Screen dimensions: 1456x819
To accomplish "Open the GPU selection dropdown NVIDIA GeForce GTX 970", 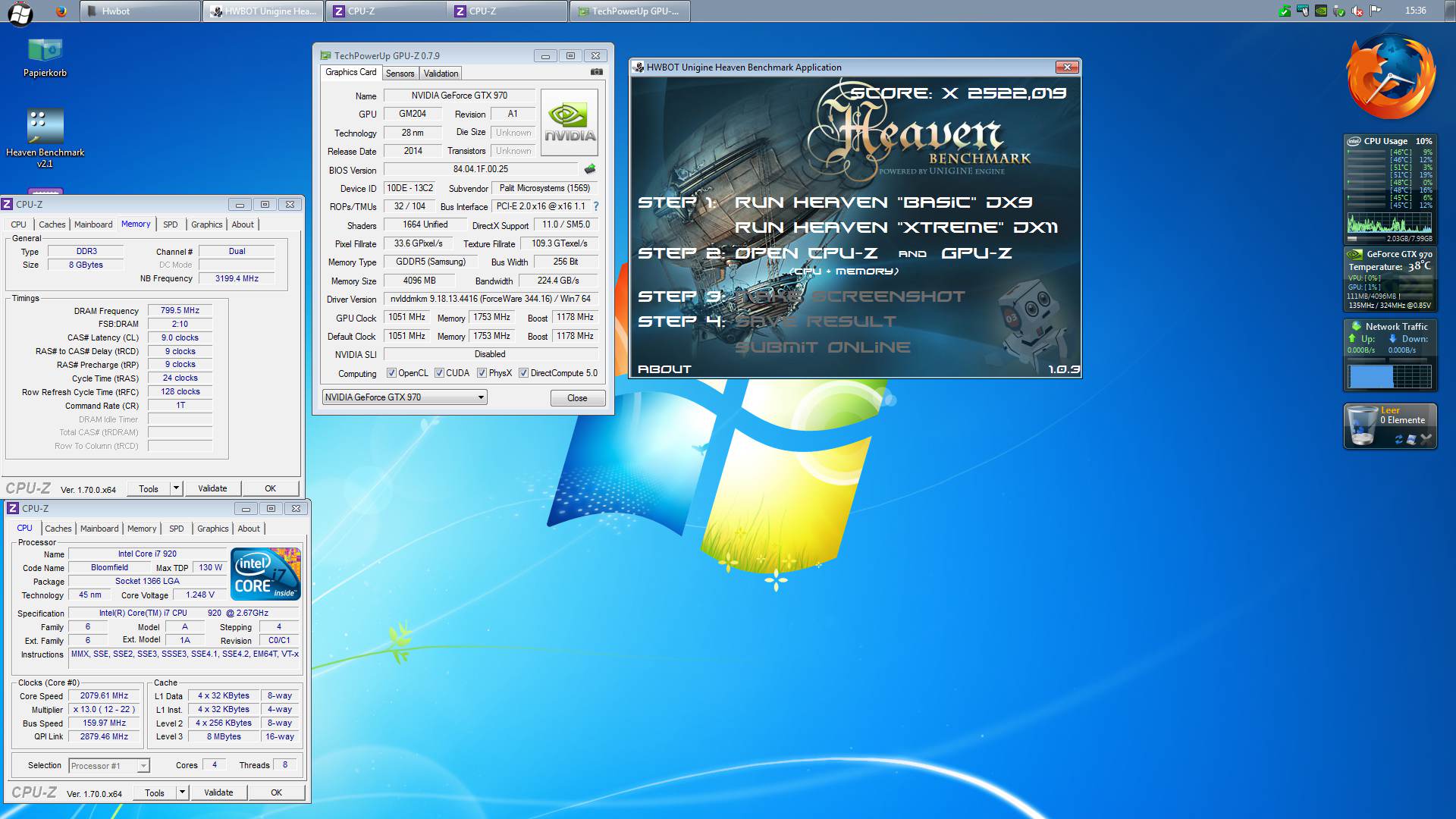I will pos(404,397).
